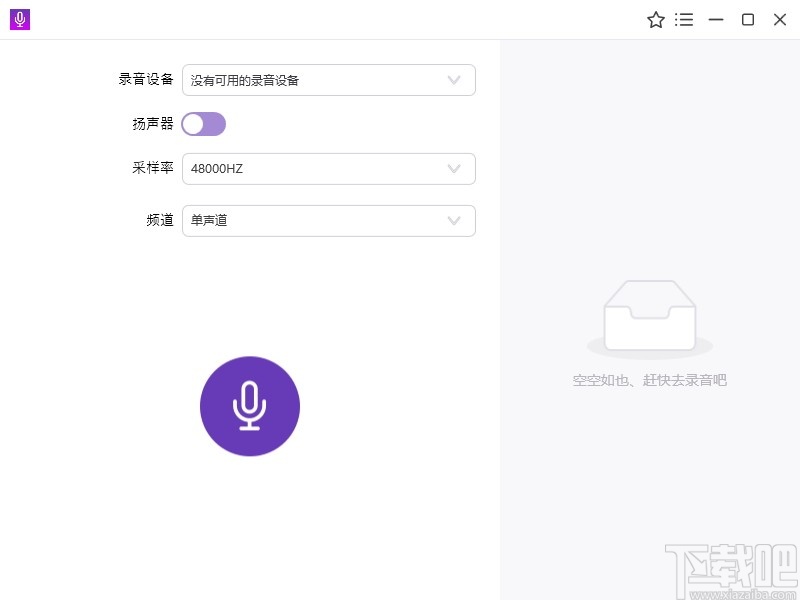This screenshot has height=600, width=800.
Task: Click the chevron arrow on the 采样率 box
Action: [x=455, y=168]
